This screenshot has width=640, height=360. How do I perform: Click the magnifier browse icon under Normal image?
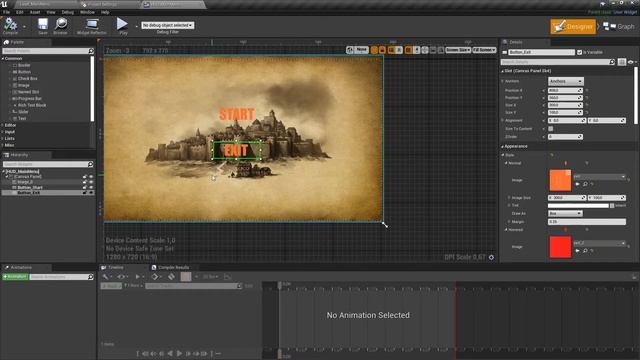coord(585,184)
